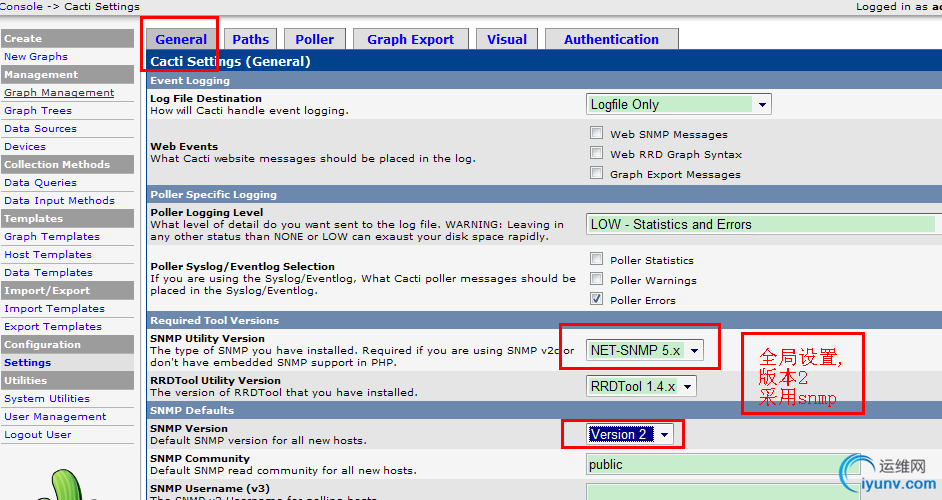This screenshot has height=500, width=942.
Task: Select Settings in the Configuration menu
Action: [x=28, y=363]
